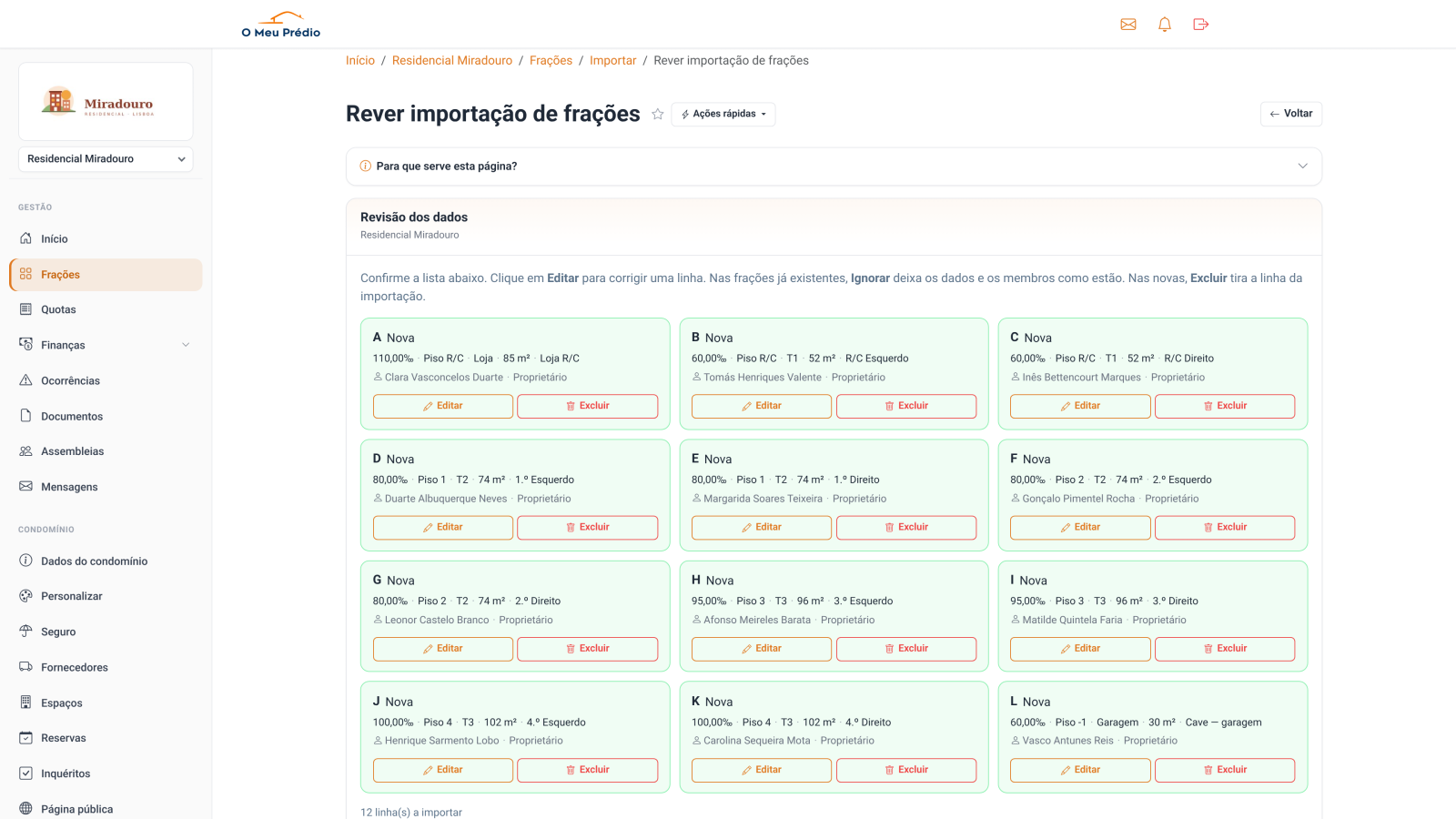Click the logout icon in header

pyautogui.click(x=1201, y=25)
